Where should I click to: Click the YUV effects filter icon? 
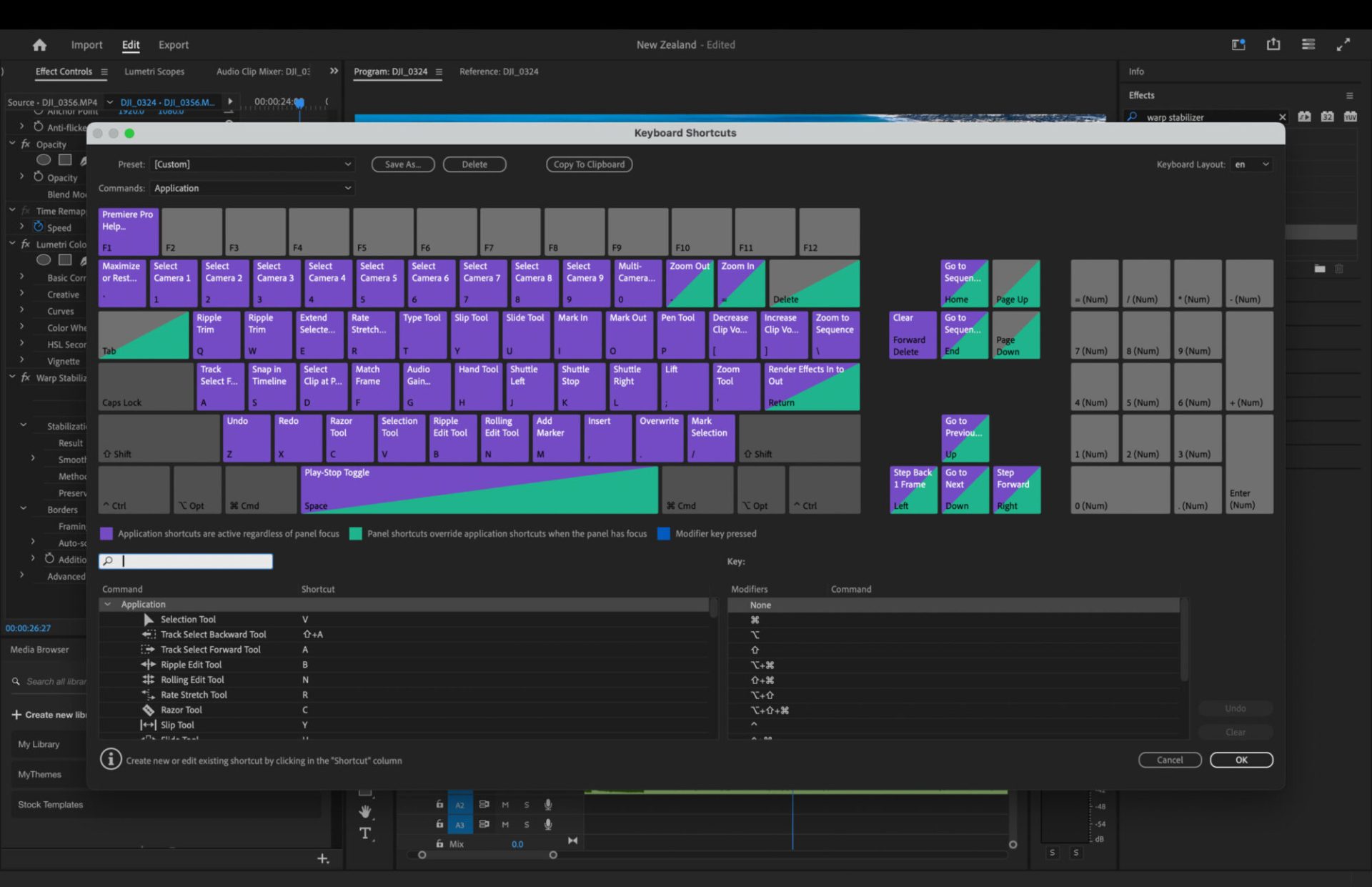(x=1350, y=117)
